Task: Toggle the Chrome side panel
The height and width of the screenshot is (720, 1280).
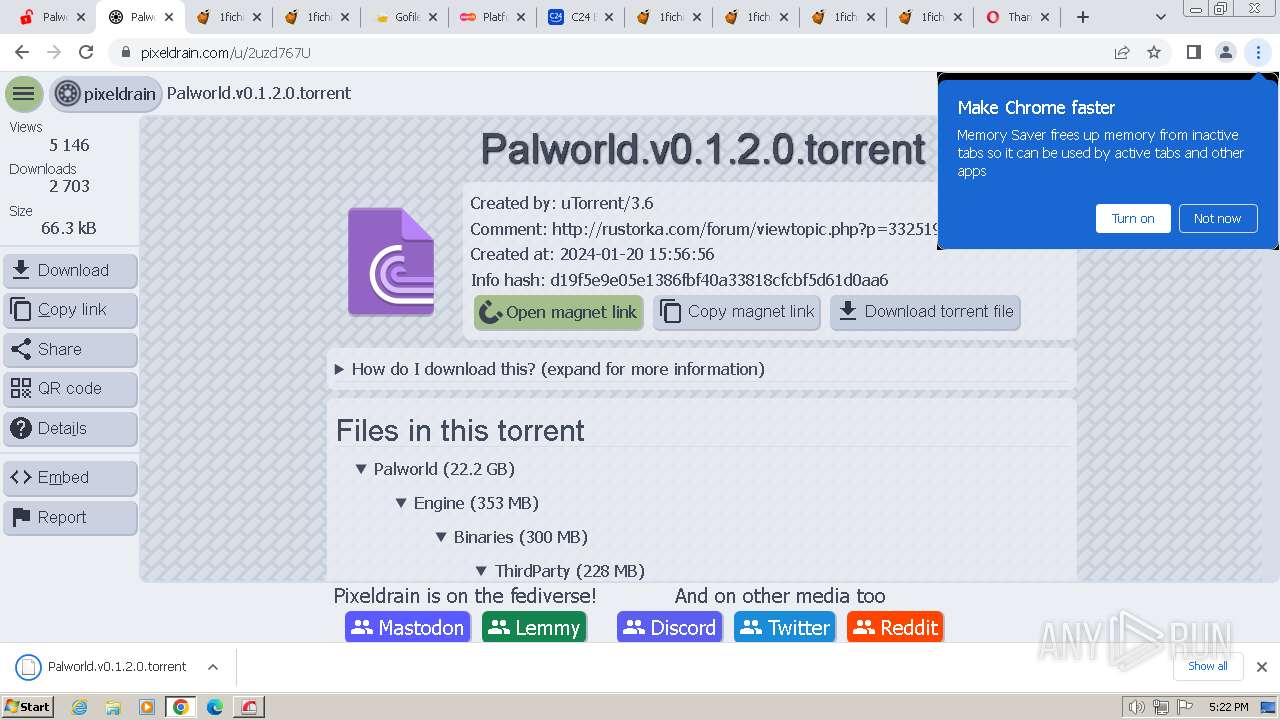Action: [x=1193, y=52]
